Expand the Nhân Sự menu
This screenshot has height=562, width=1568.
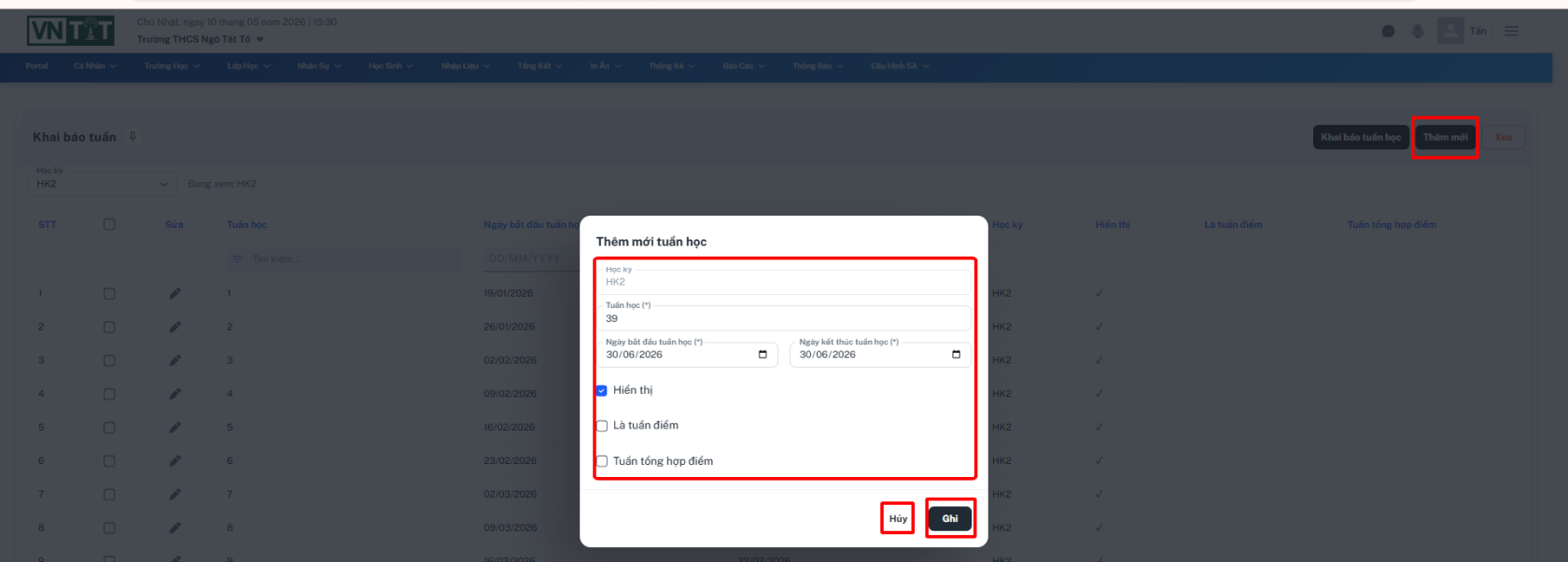(x=319, y=66)
